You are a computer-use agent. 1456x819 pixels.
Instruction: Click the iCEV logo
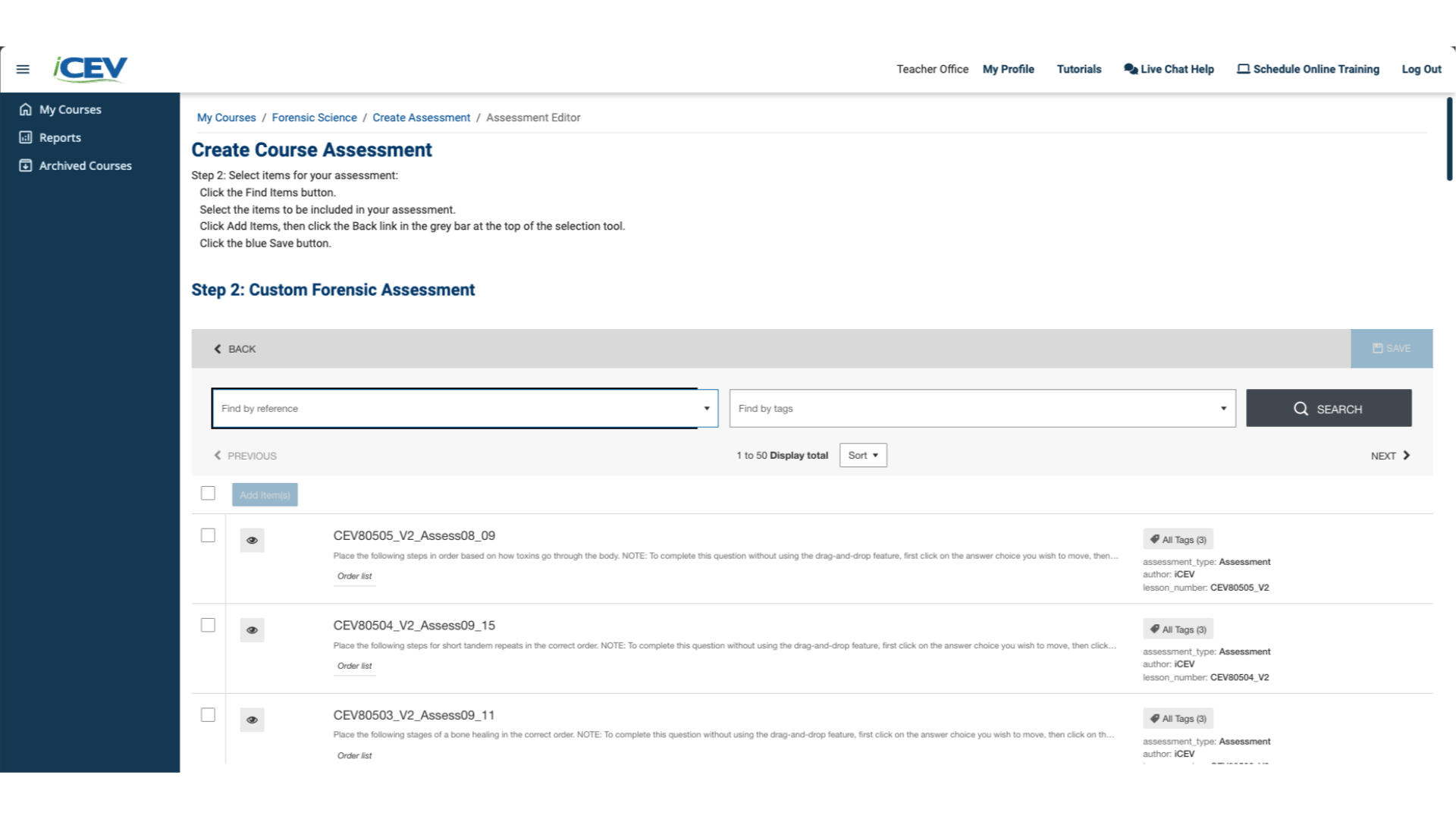(90, 69)
